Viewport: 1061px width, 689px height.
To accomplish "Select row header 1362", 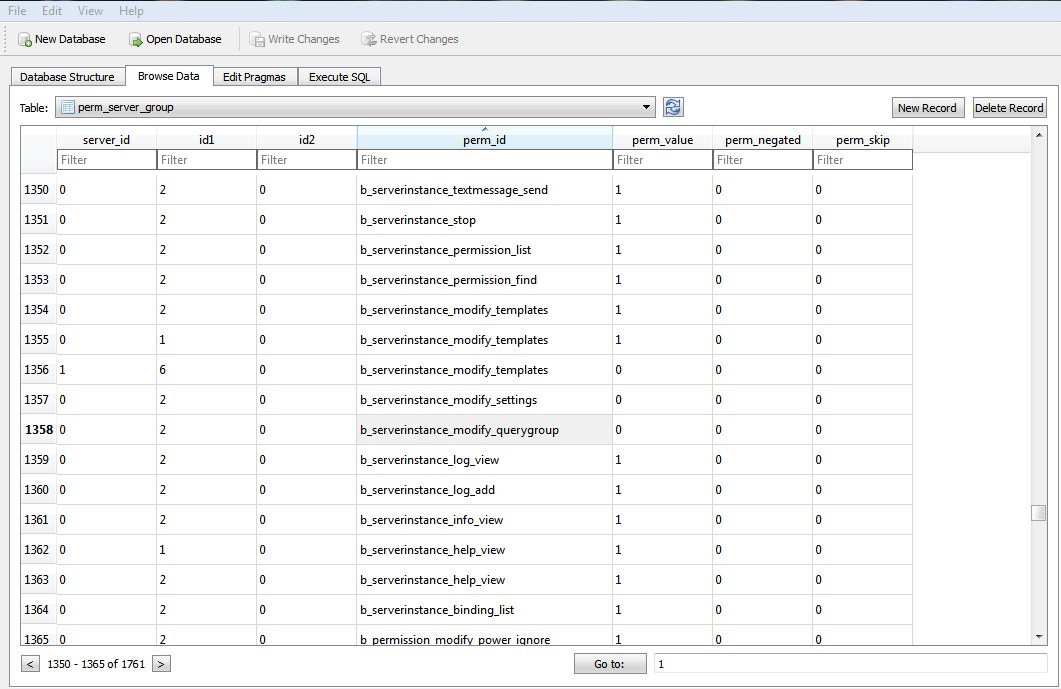I will click(38, 550).
